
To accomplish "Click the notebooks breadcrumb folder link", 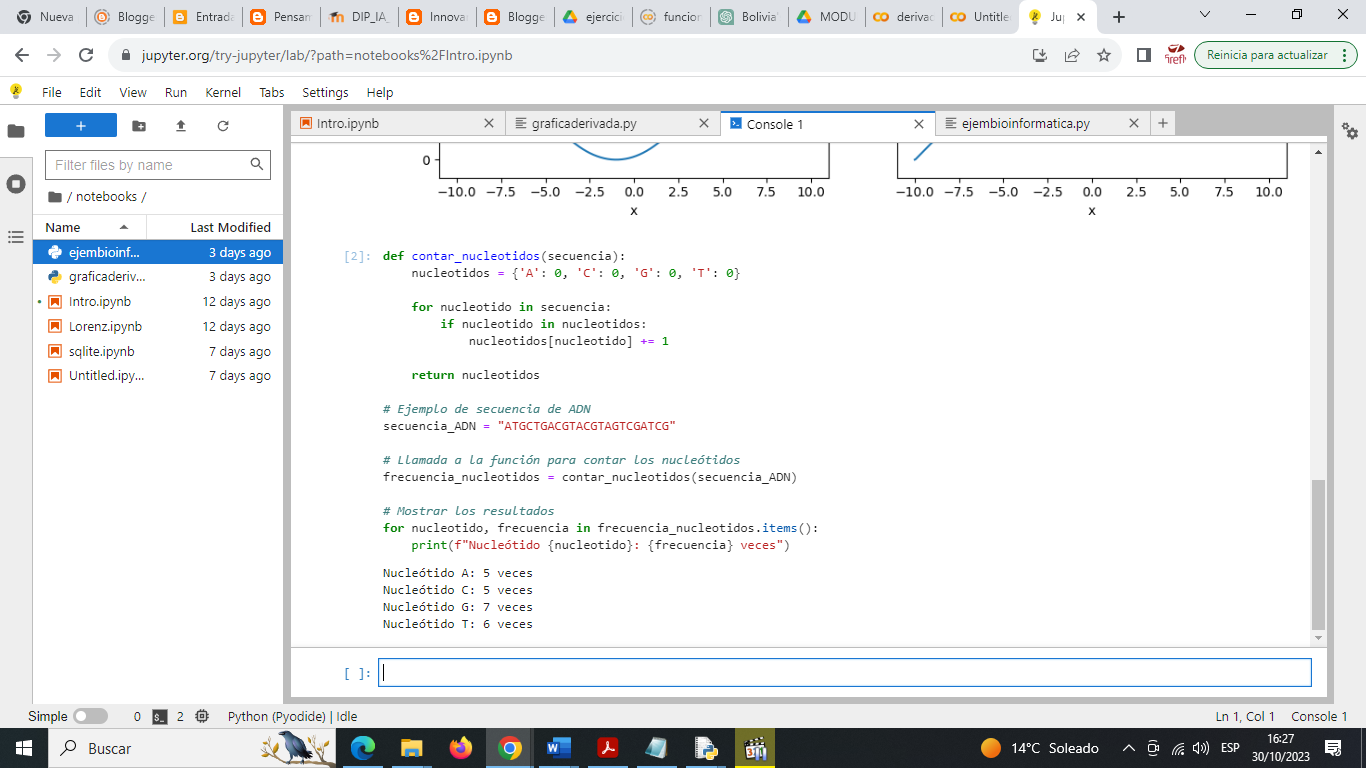I will [107, 196].
